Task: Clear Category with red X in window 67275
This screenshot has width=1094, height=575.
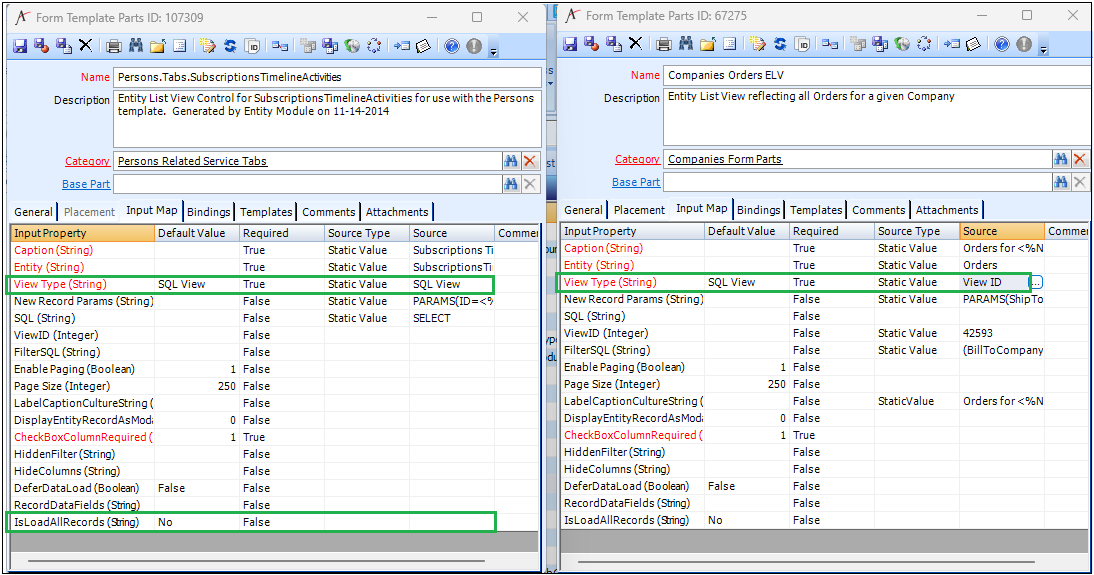Action: point(1080,159)
